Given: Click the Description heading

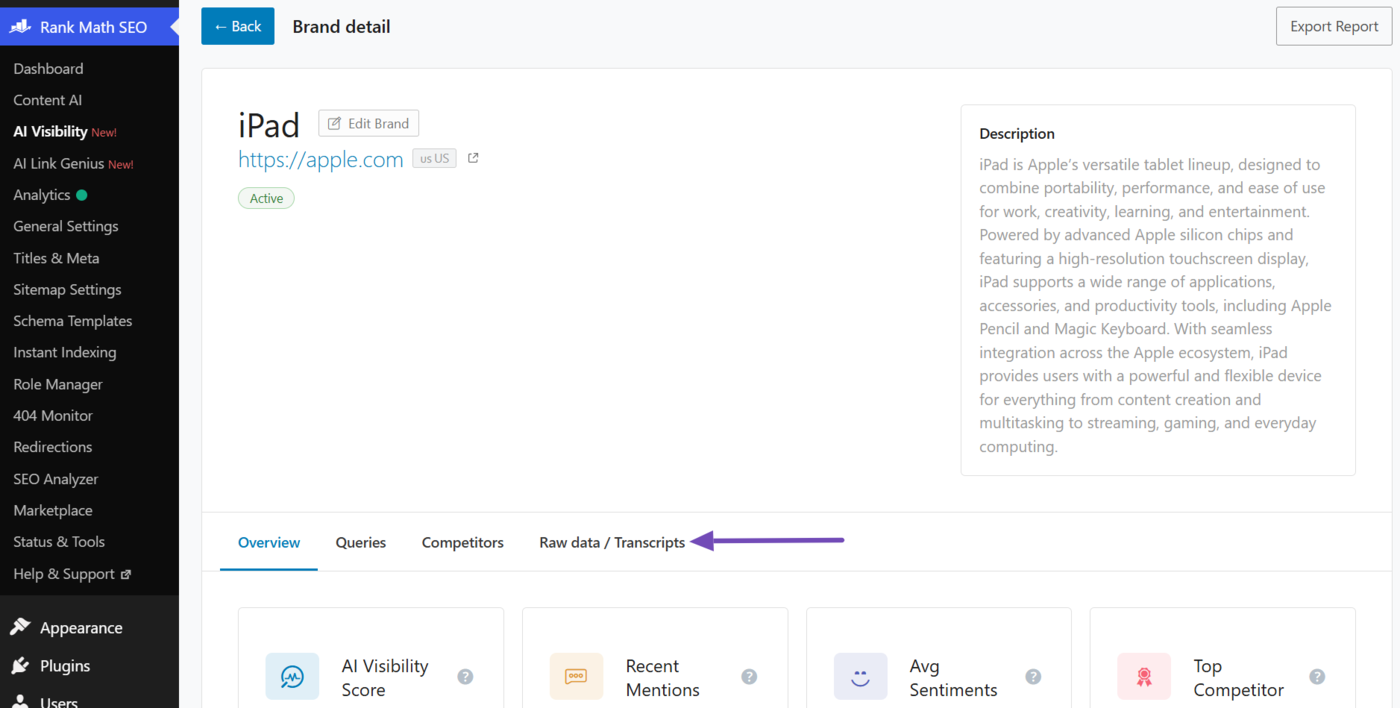Looking at the screenshot, I should pos(1017,133).
